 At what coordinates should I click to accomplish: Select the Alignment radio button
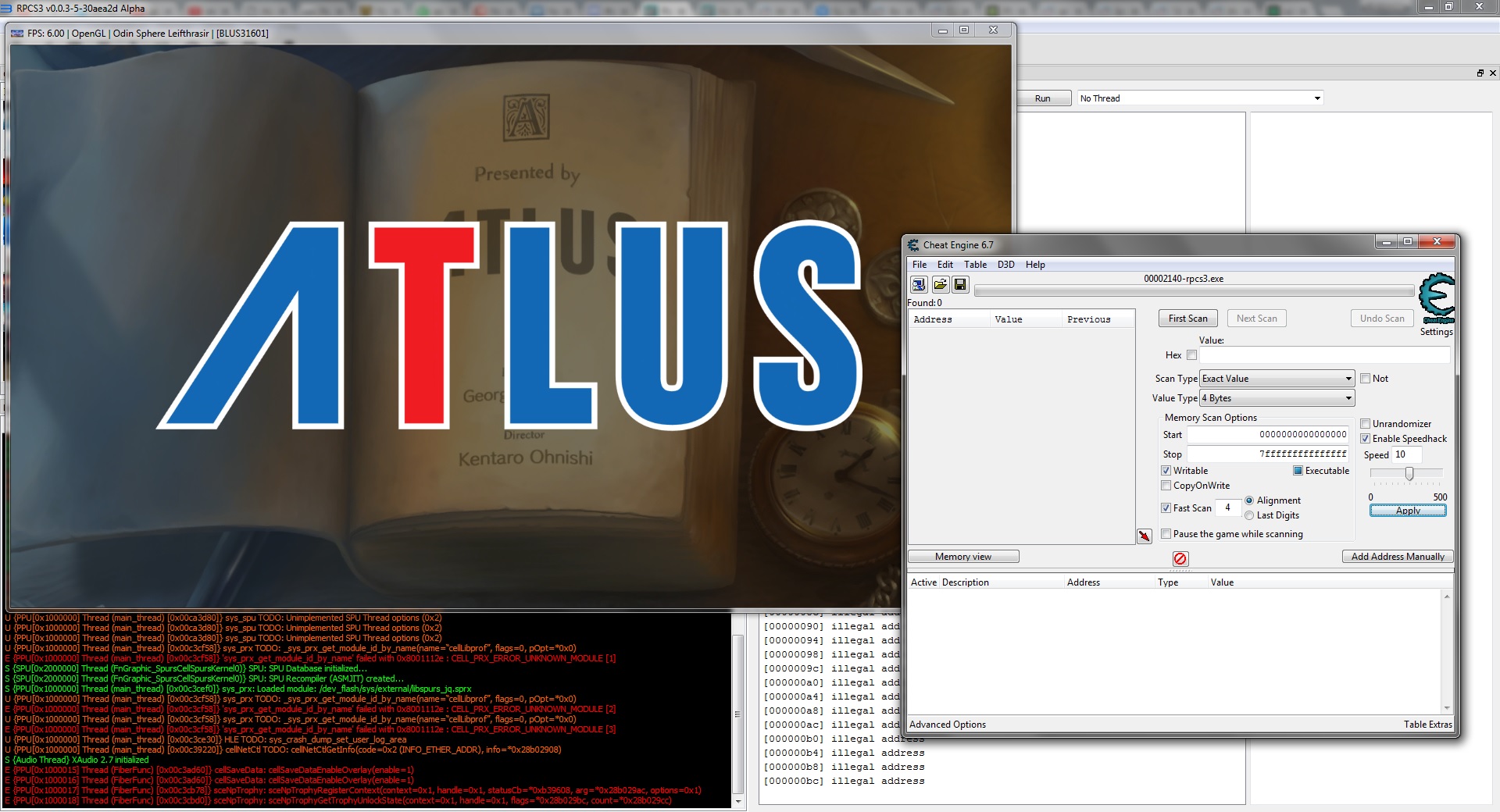[1249, 500]
